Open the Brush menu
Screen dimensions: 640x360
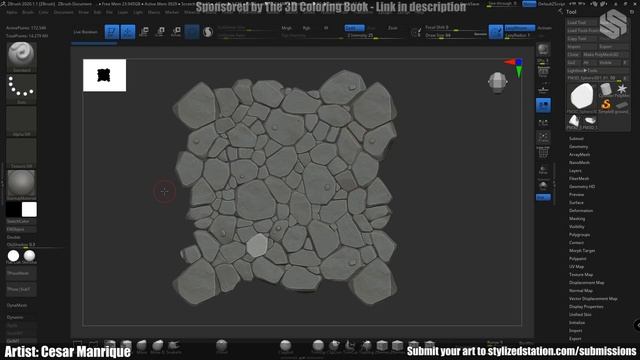click(x=28, y=13)
